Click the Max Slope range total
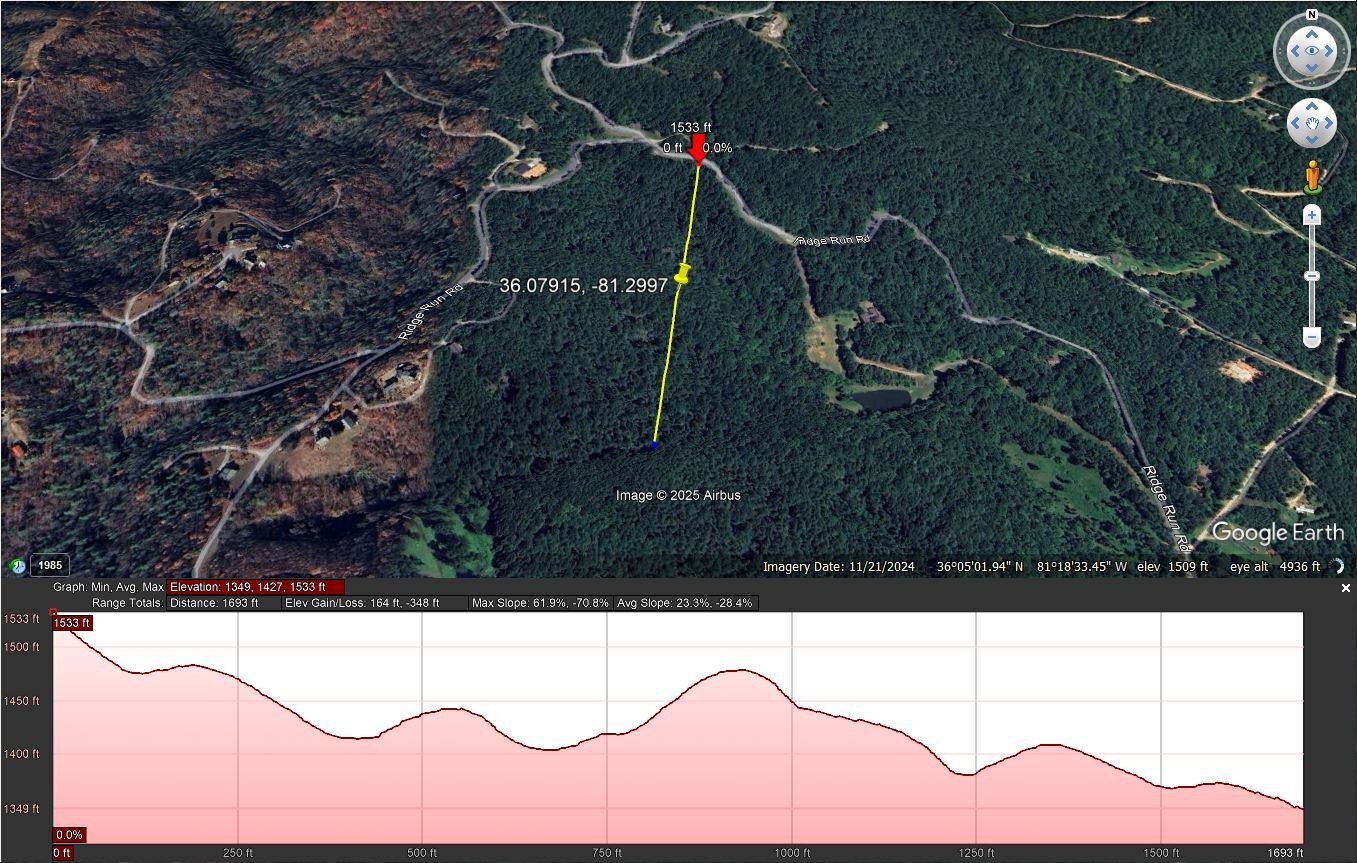 pos(540,603)
